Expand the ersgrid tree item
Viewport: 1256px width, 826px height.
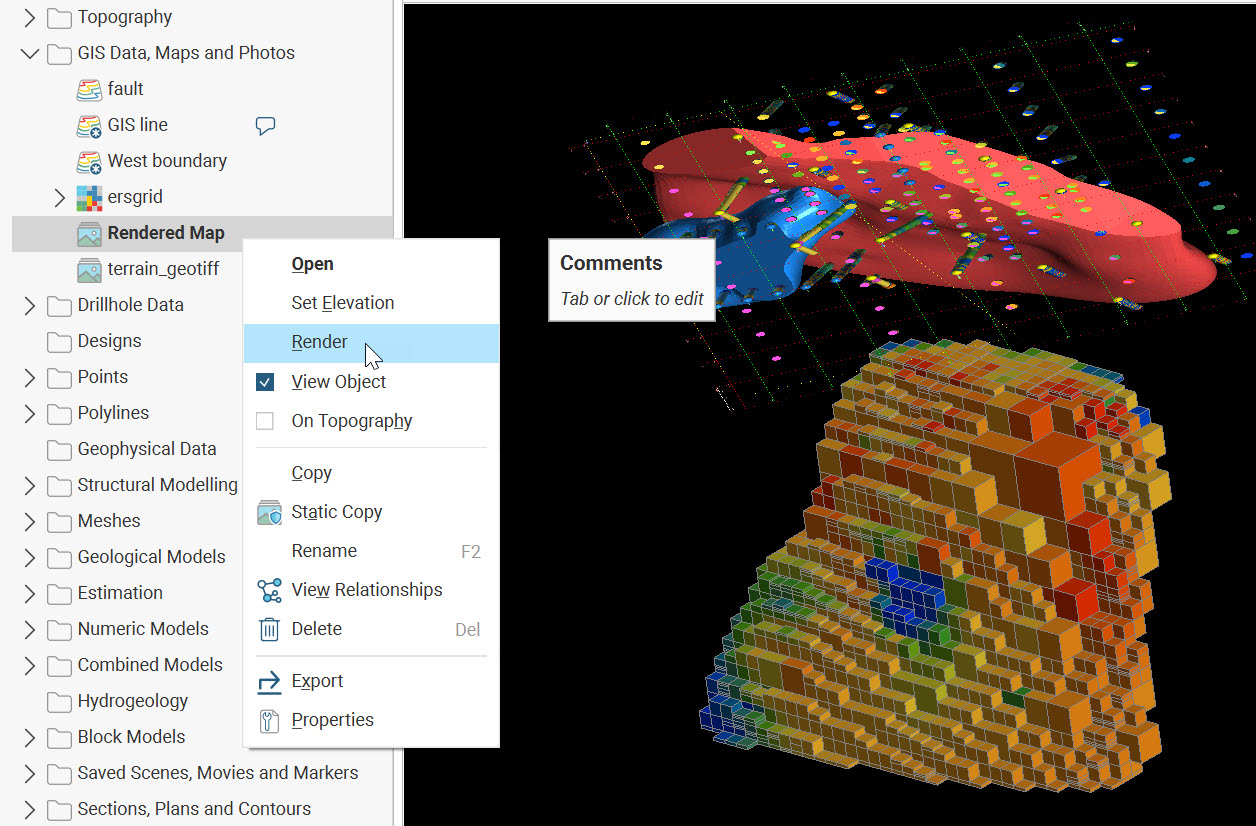tap(59, 197)
